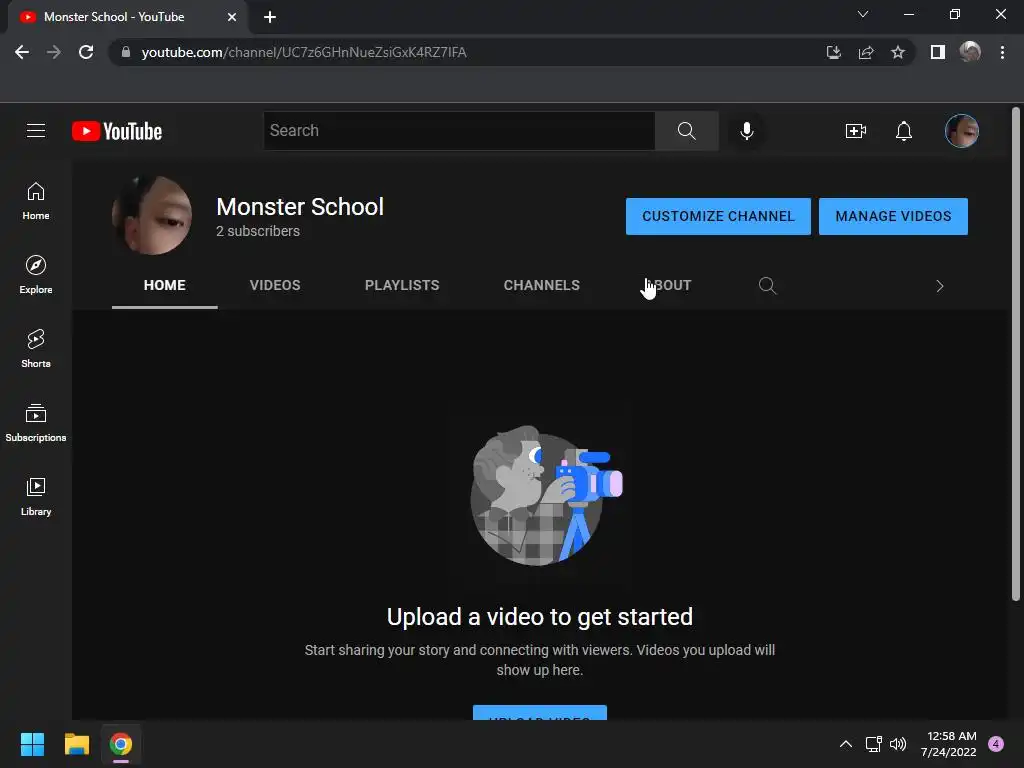Open Chrome profile avatar
Image resolution: width=1024 pixels, height=768 pixels.
970,52
